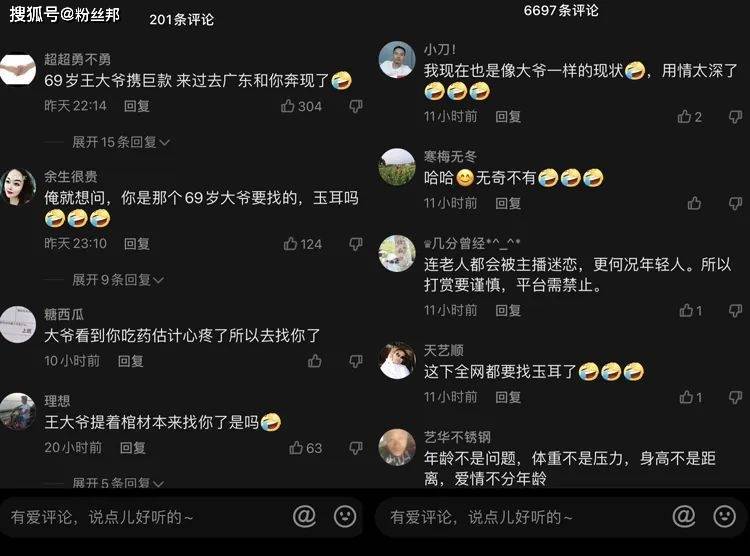750x556 pixels.
Task: Expand 展开15条回复 under first comment
Action: [x=121, y=142]
